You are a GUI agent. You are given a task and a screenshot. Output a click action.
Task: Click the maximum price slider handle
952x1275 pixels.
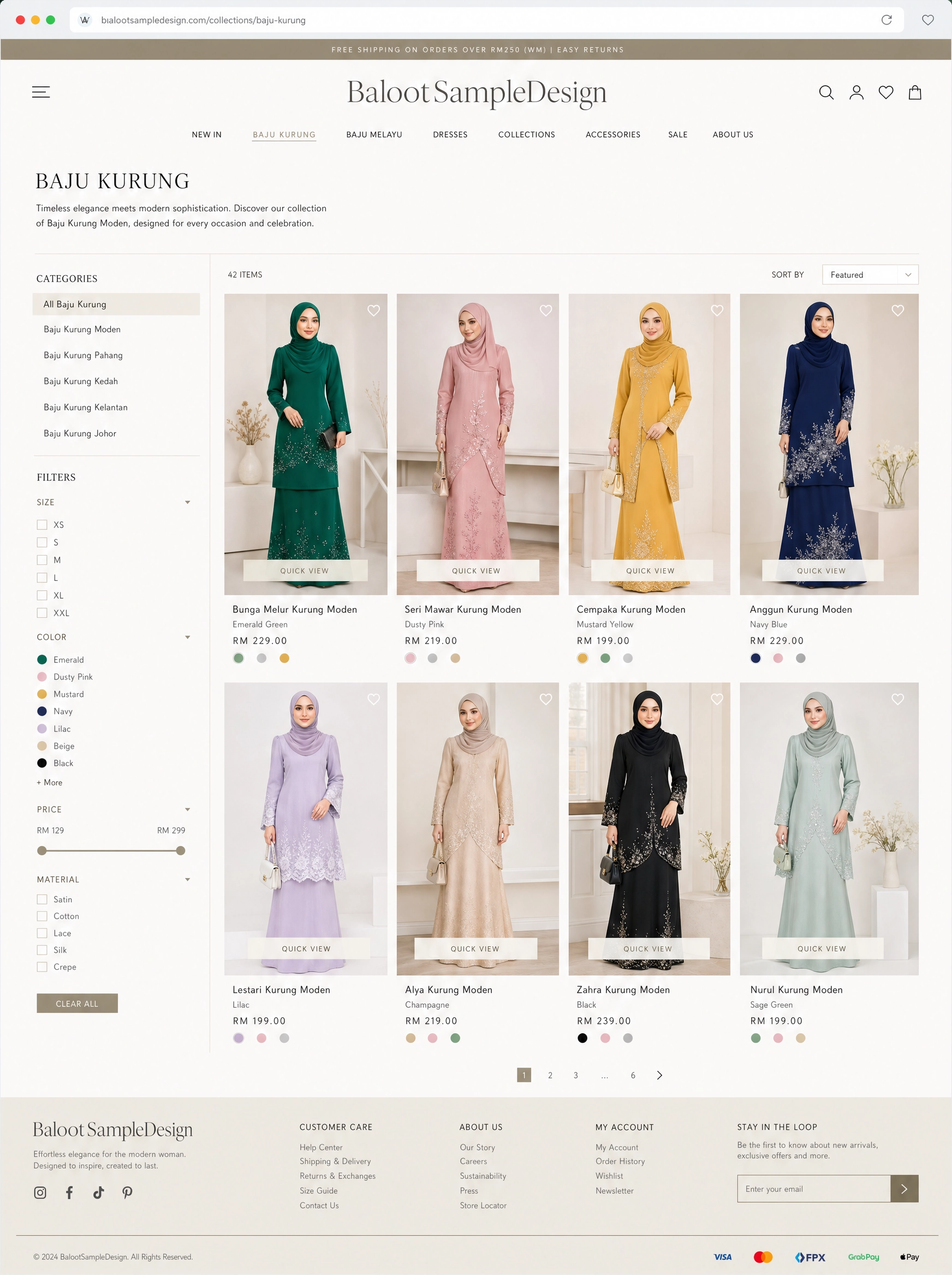click(x=180, y=850)
